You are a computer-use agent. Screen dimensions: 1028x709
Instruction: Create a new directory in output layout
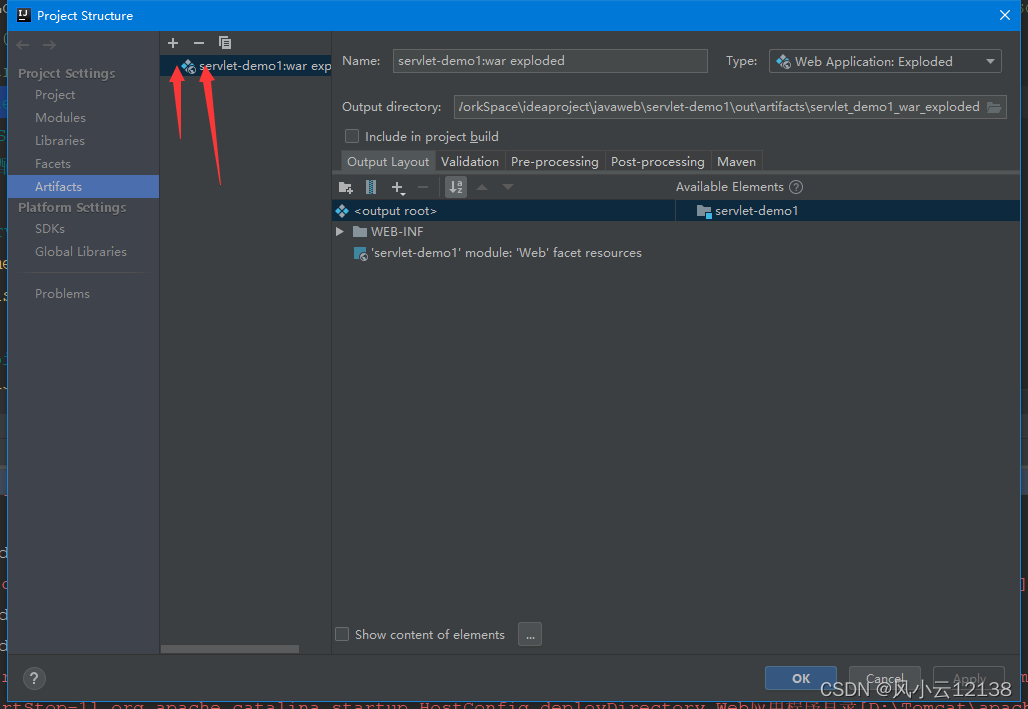(x=345, y=187)
